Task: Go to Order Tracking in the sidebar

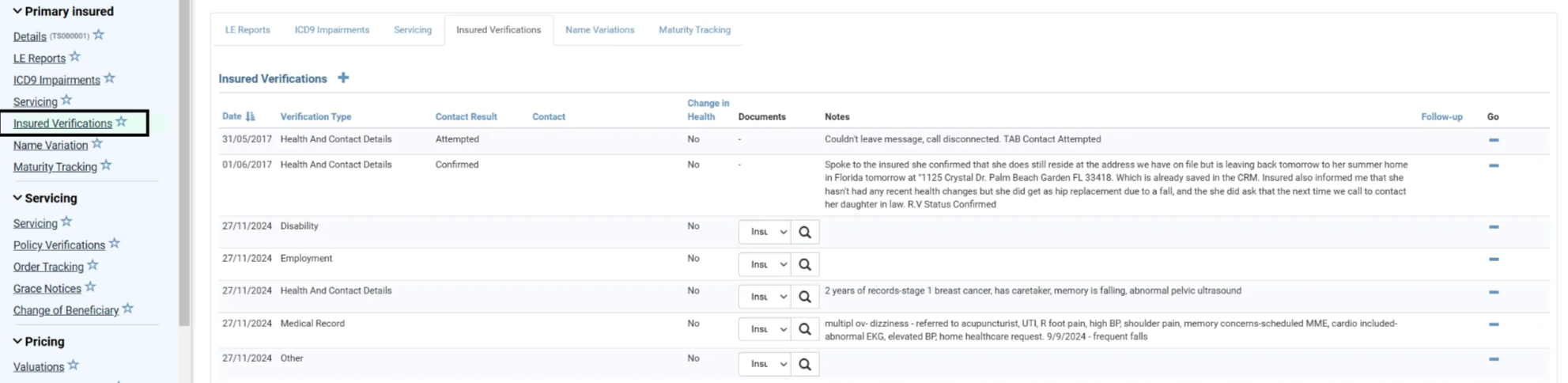Action: [48, 267]
